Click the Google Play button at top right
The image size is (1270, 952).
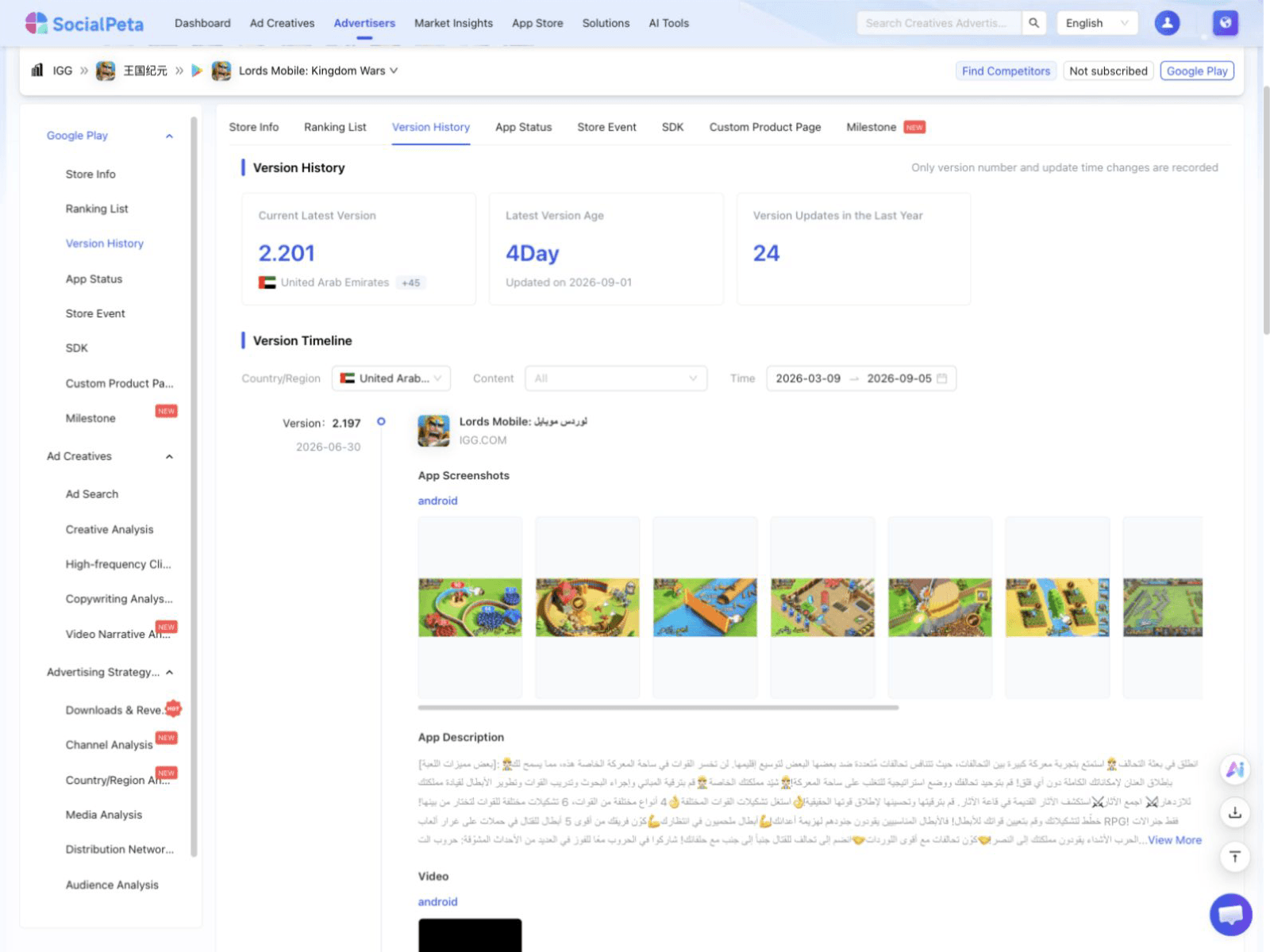[x=1197, y=71]
